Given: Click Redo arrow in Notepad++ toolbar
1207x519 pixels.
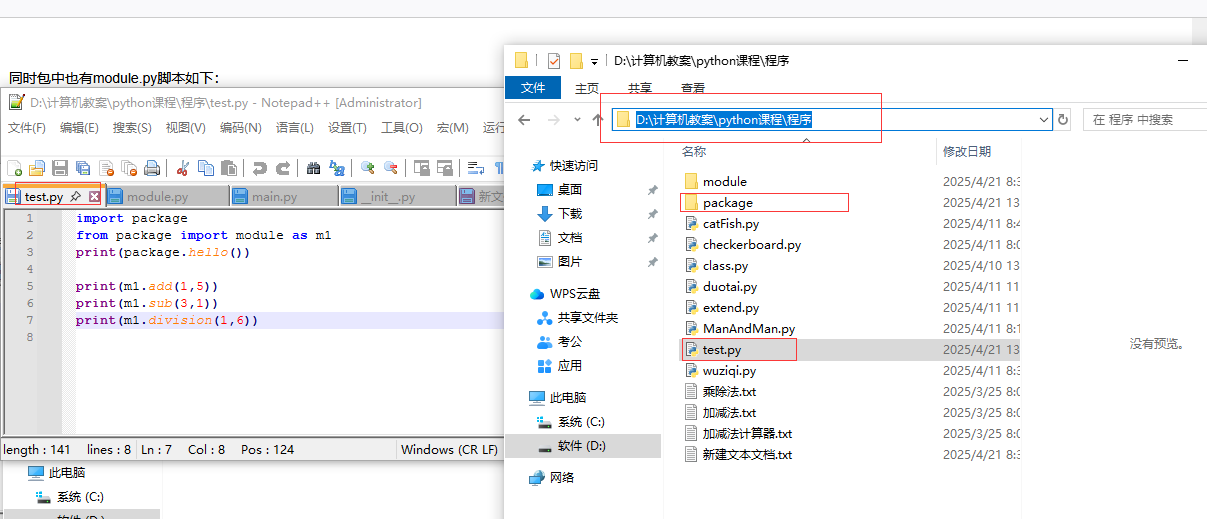Looking at the screenshot, I should tap(283, 168).
